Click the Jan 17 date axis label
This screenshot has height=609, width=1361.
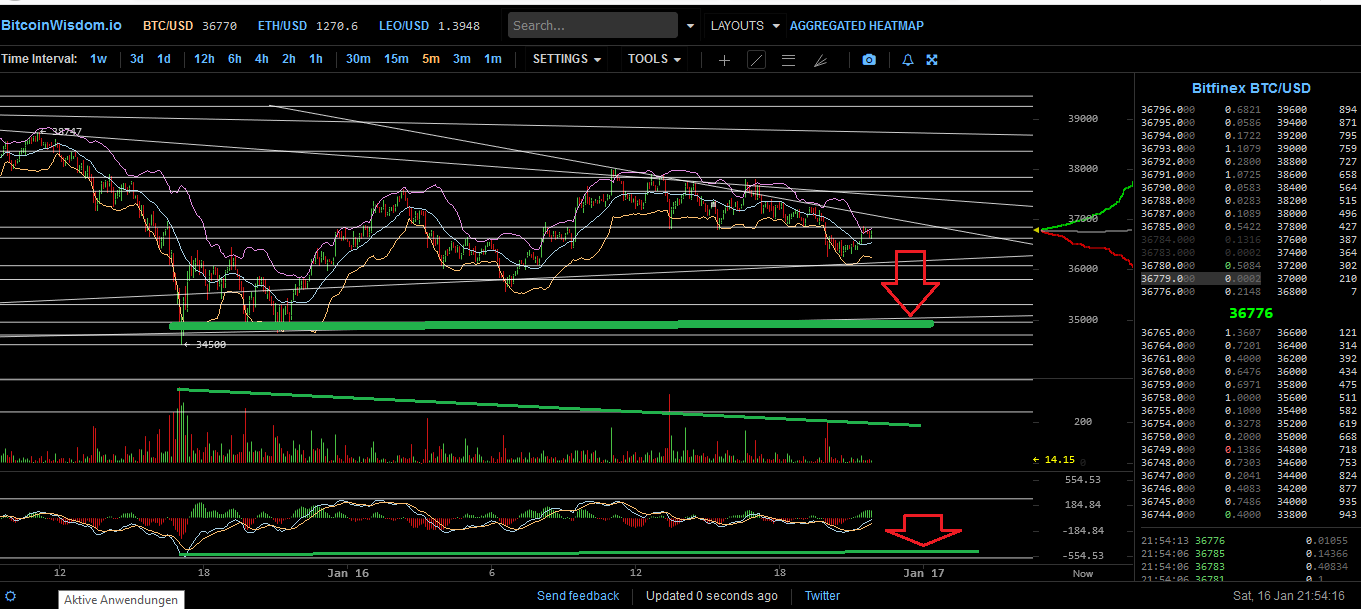pos(923,573)
